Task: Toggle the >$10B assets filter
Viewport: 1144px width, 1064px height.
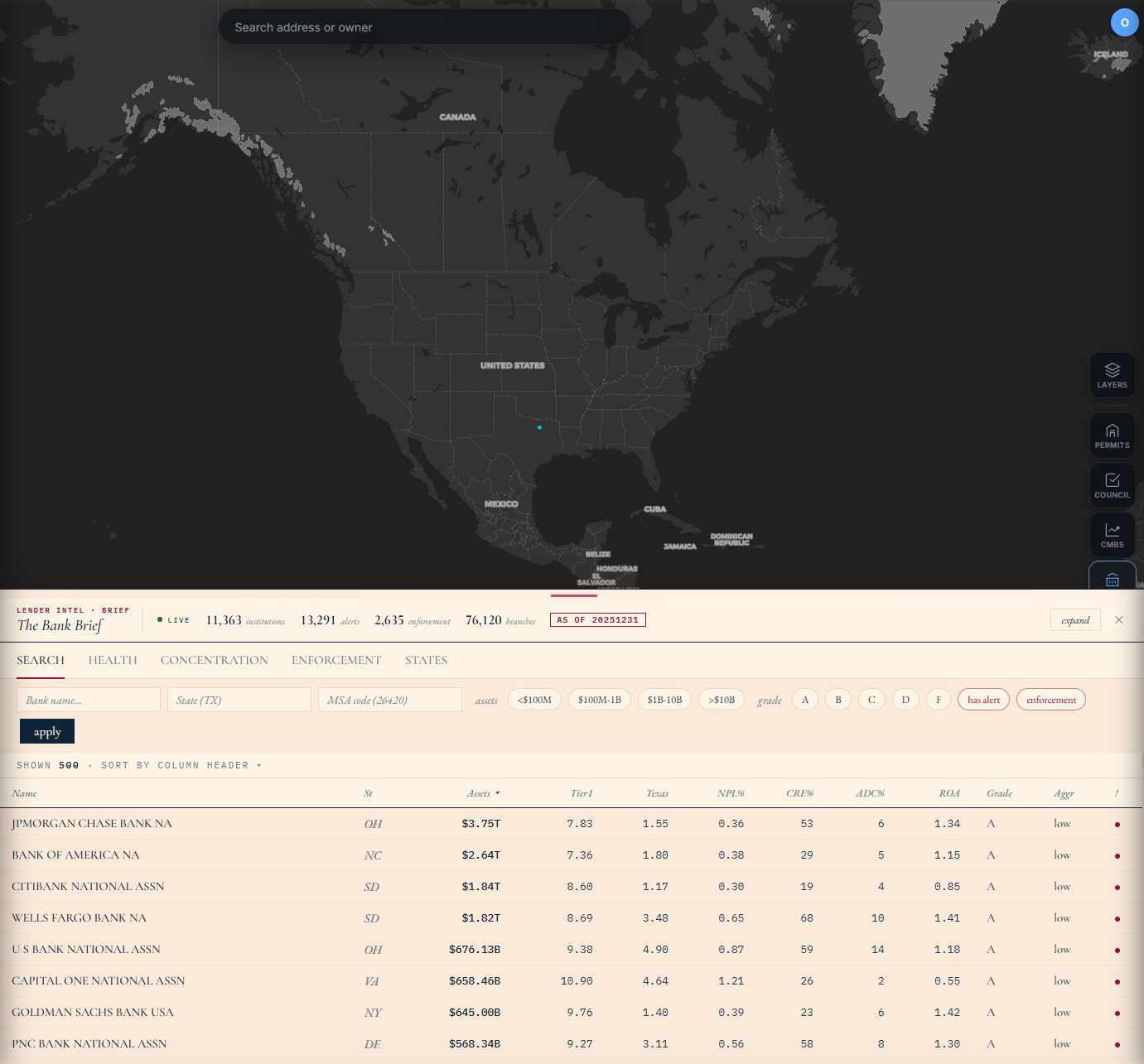Action: [x=722, y=700]
